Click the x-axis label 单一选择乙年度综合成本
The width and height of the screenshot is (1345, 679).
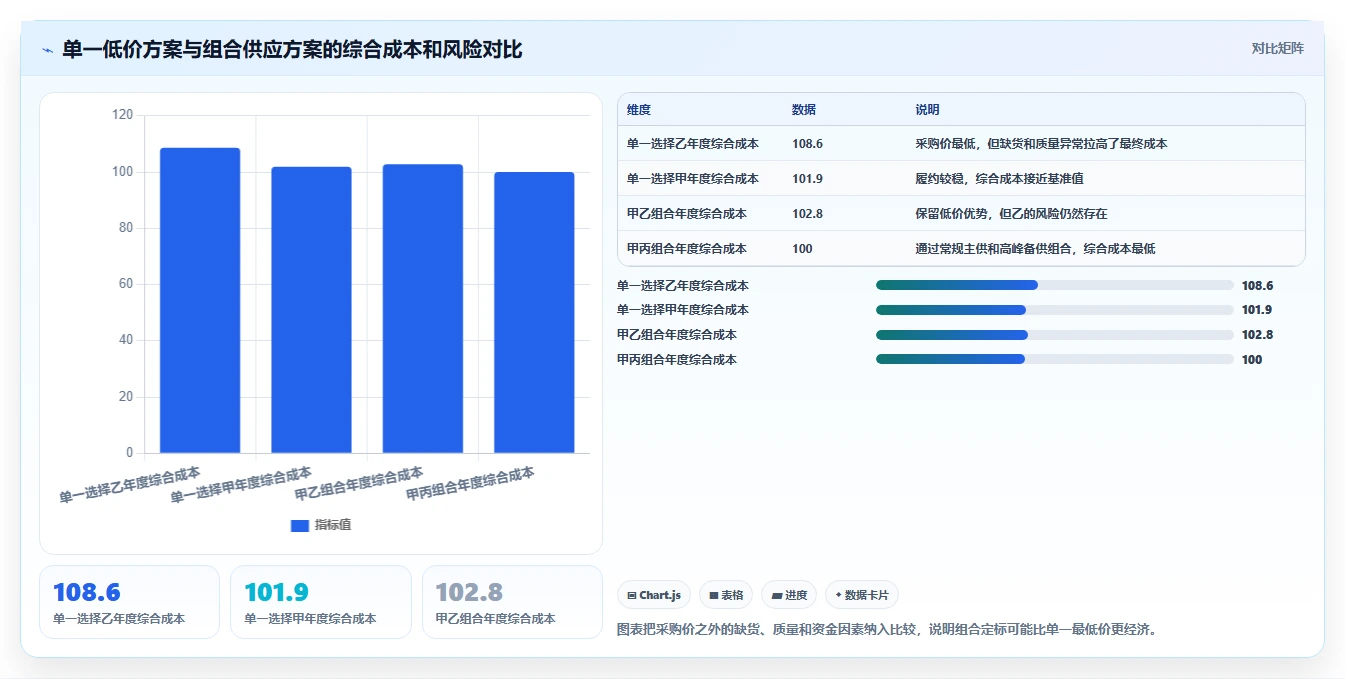130,484
